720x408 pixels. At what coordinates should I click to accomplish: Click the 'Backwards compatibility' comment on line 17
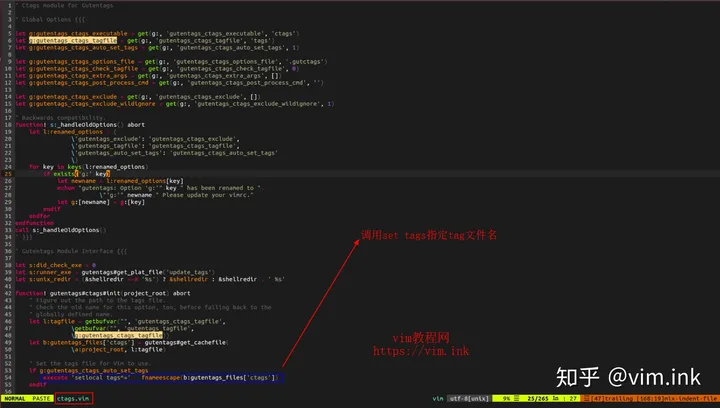click(63, 118)
